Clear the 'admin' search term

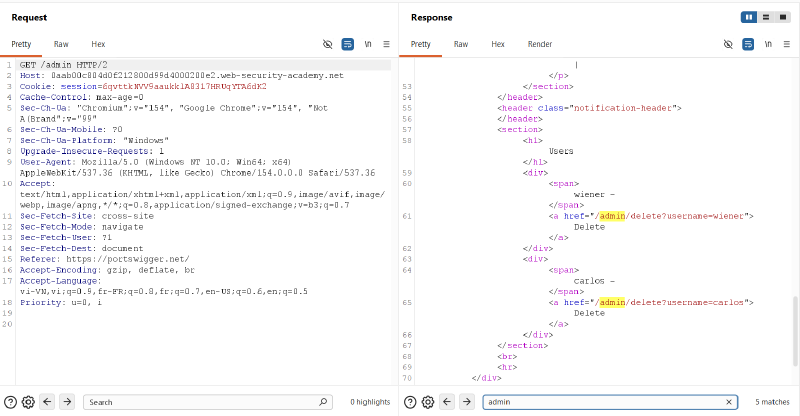tap(729, 402)
